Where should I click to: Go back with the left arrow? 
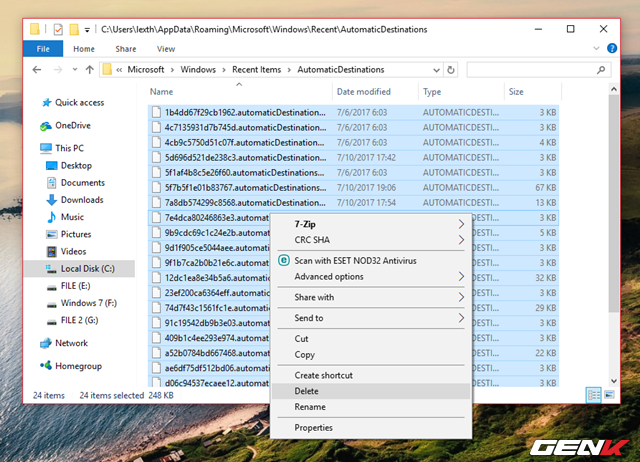[37, 70]
